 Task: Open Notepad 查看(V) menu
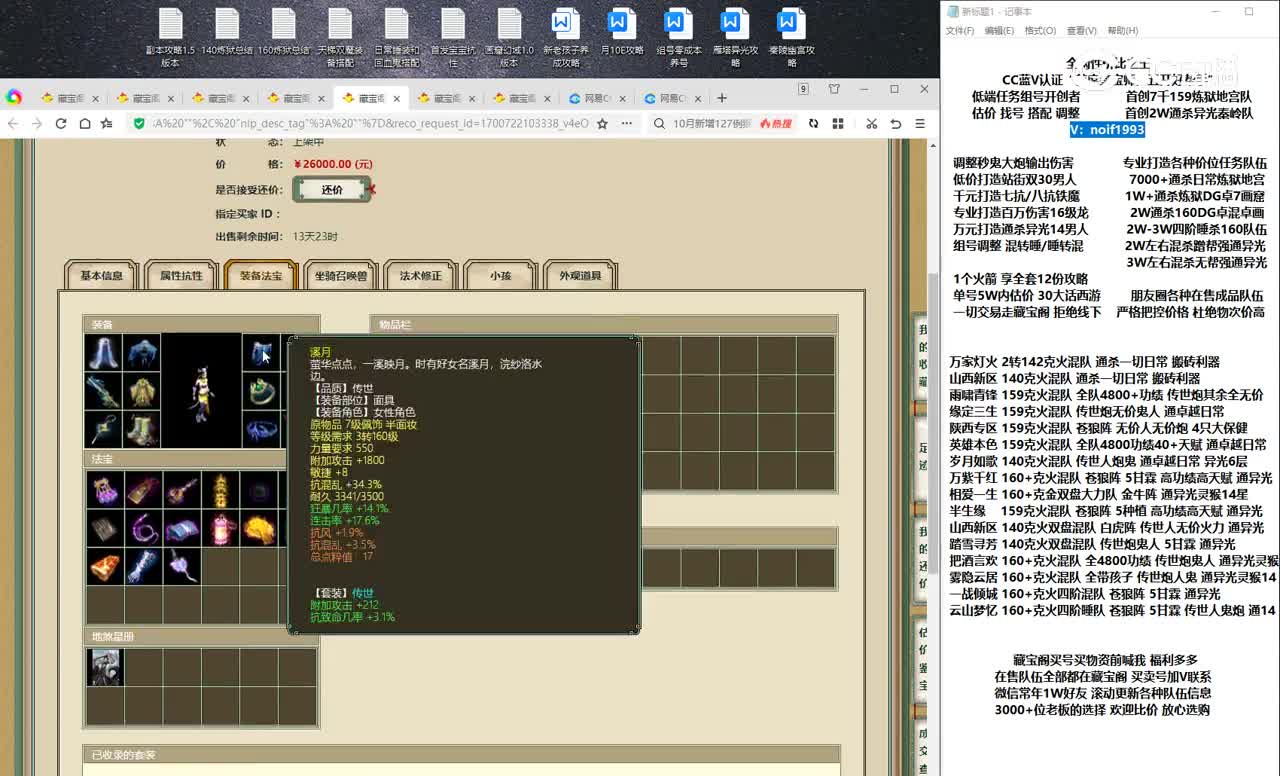1081,31
